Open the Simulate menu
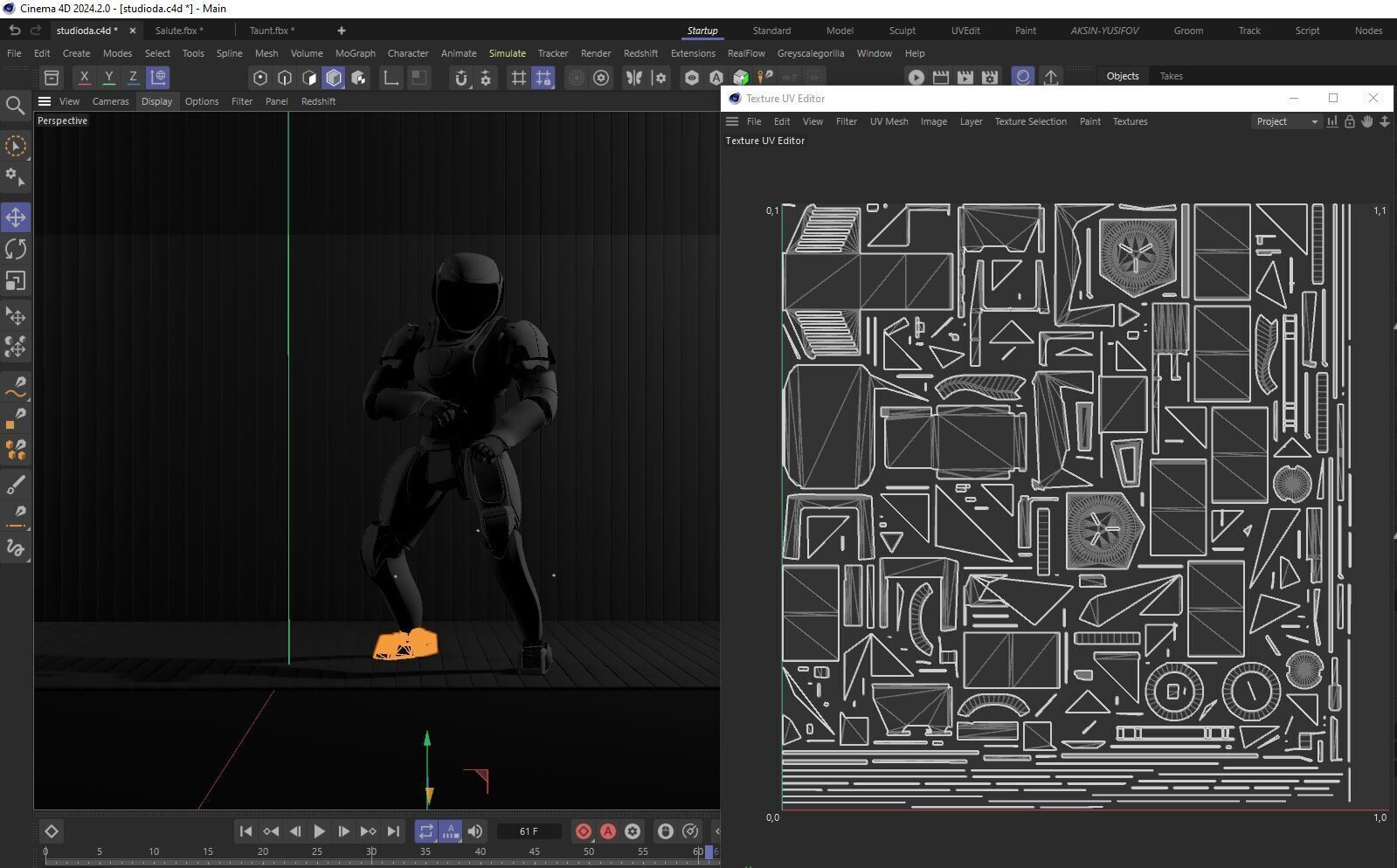The image size is (1397, 868). (x=508, y=53)
